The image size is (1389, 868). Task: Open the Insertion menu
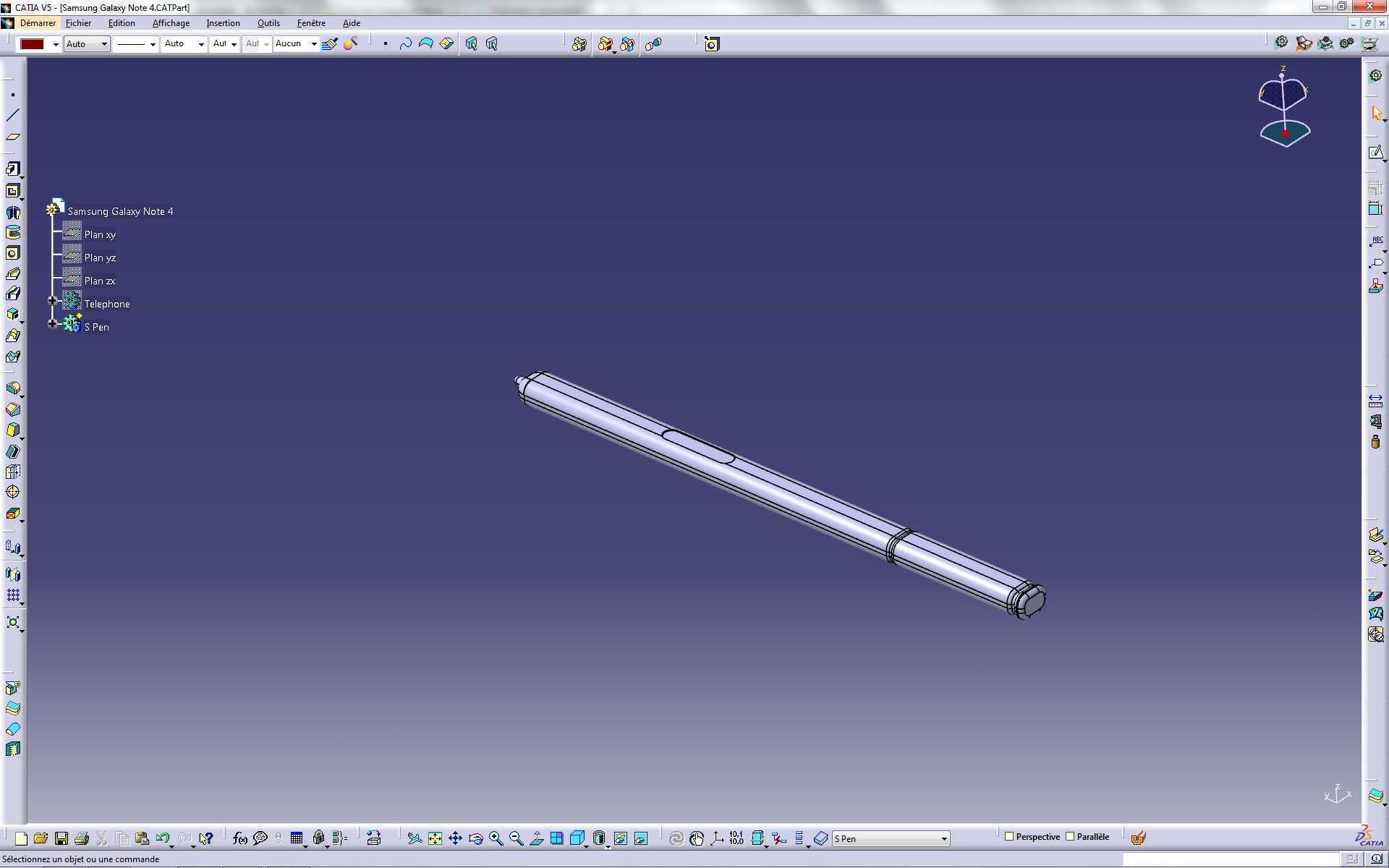223,23
